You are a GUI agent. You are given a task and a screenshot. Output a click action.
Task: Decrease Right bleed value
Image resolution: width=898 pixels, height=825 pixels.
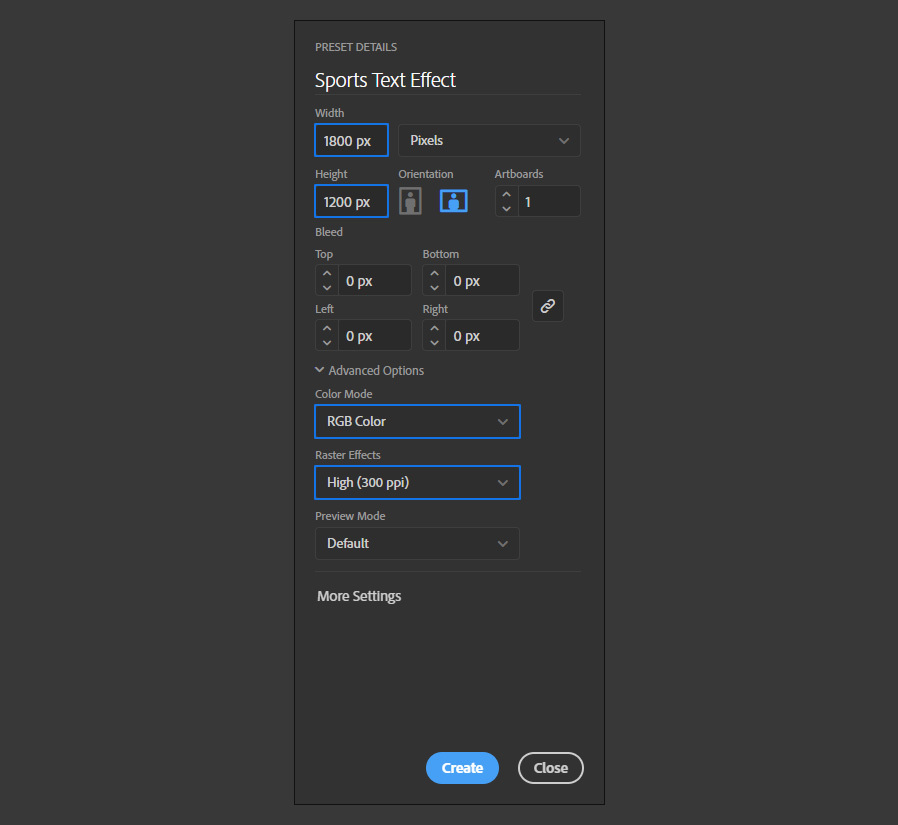(434, 342)
